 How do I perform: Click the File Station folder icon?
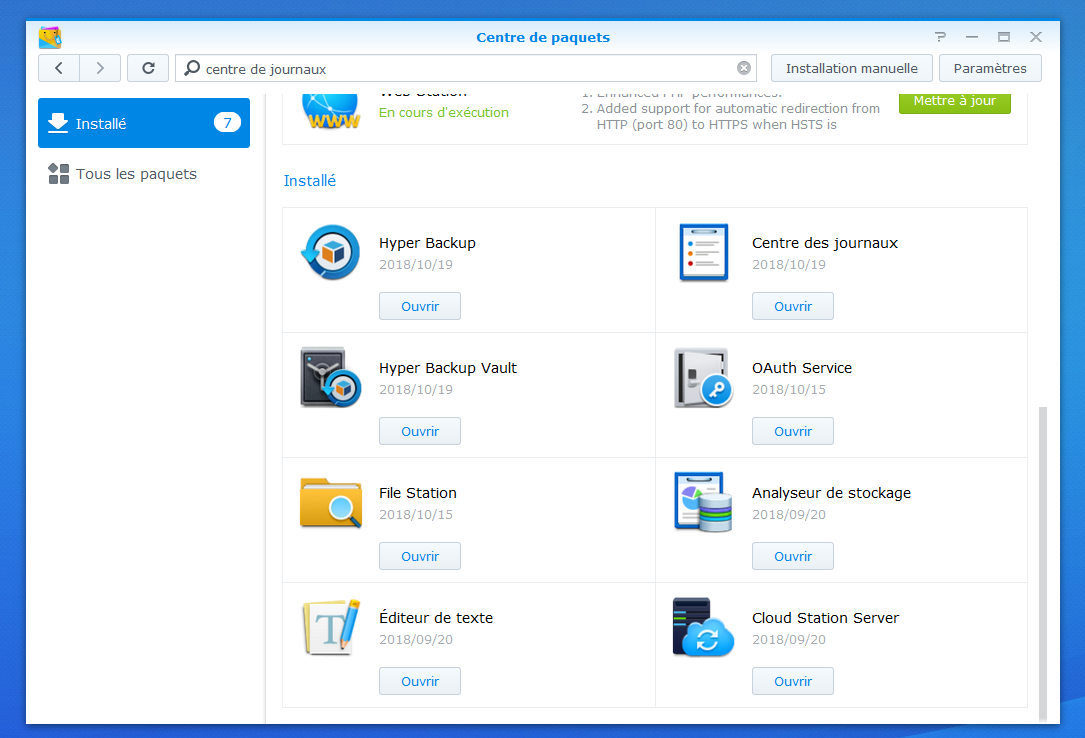pyautogui.click(x=331, y=503)
